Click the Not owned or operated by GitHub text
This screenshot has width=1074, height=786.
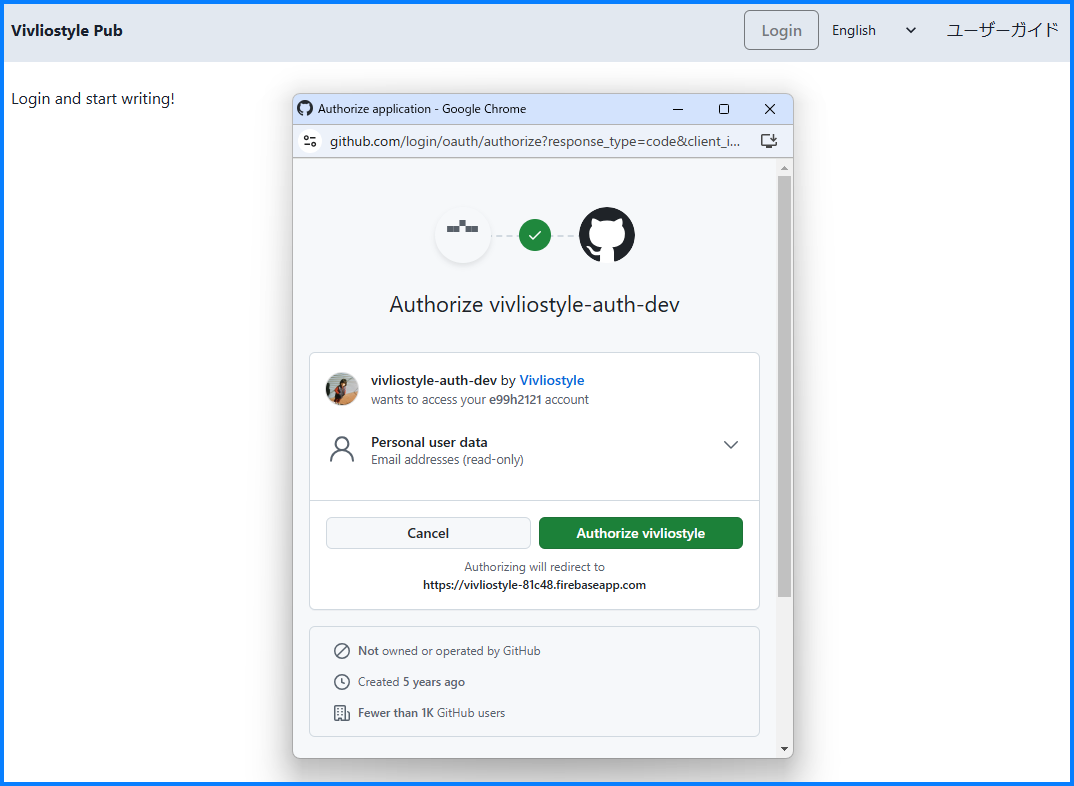click(x=449, y=650)
